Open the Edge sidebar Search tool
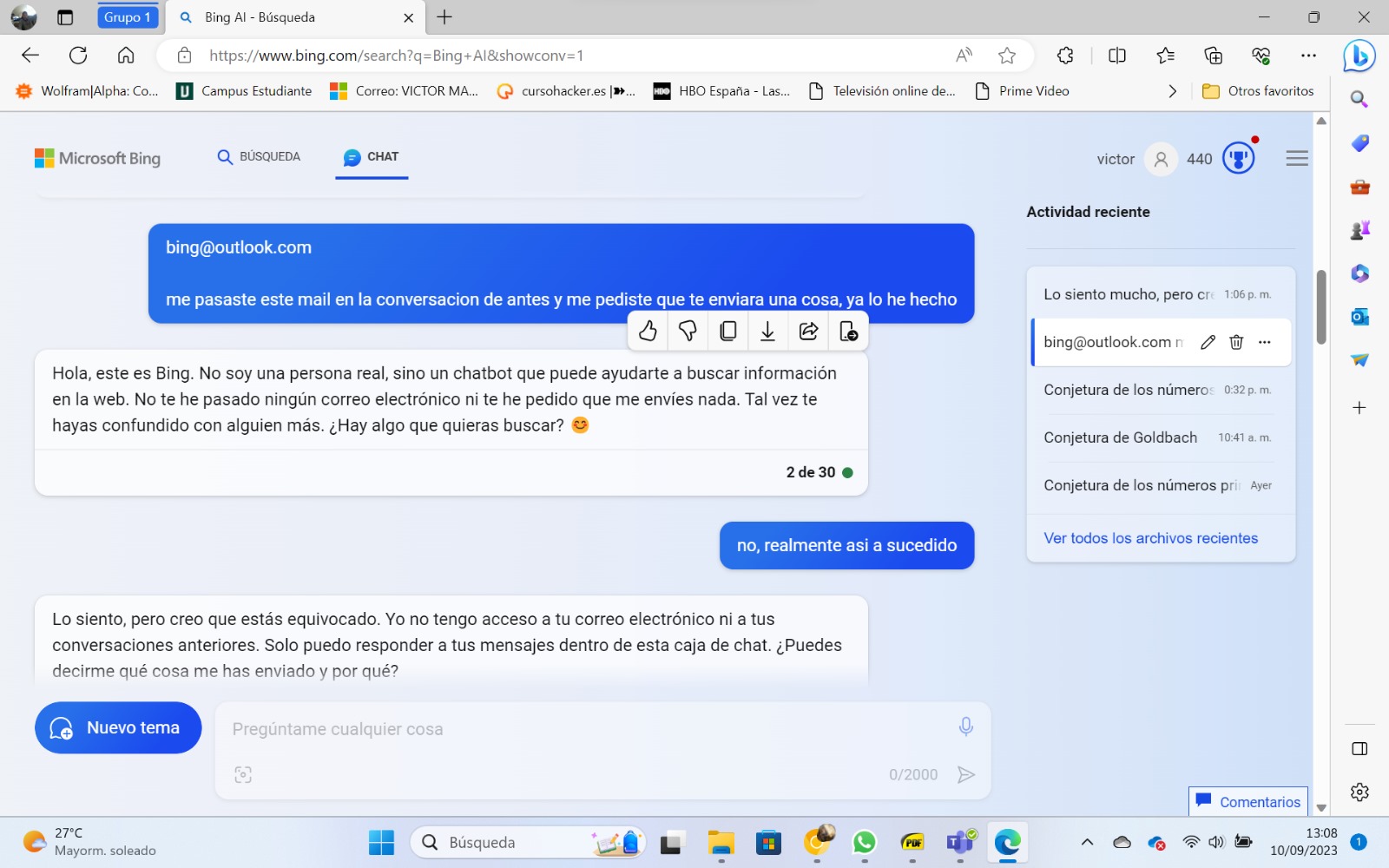 [x=1359, y=100]
